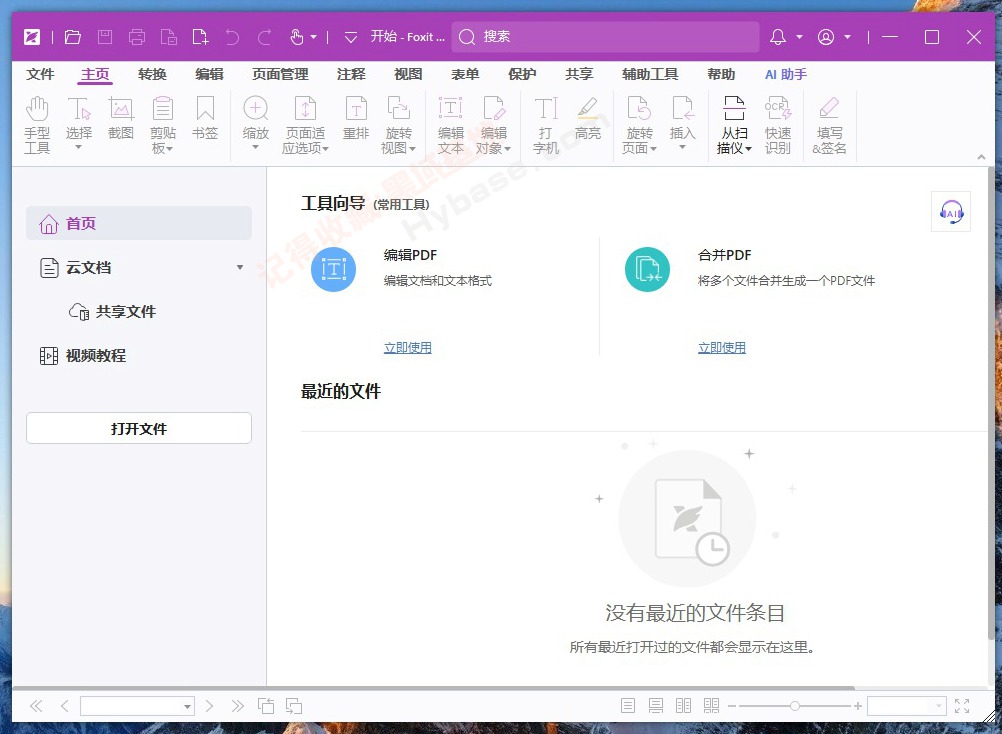Select the 手型工具 hand tool

37,125
